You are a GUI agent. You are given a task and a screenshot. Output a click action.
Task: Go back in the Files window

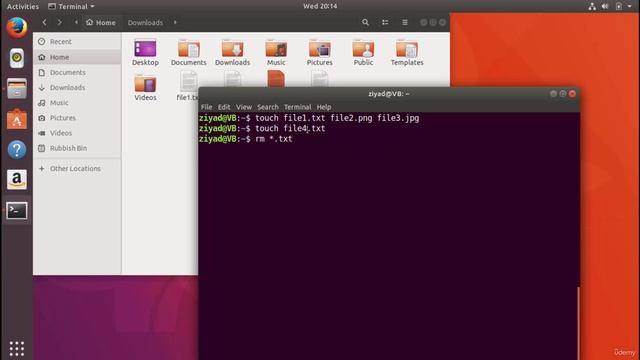44,22
